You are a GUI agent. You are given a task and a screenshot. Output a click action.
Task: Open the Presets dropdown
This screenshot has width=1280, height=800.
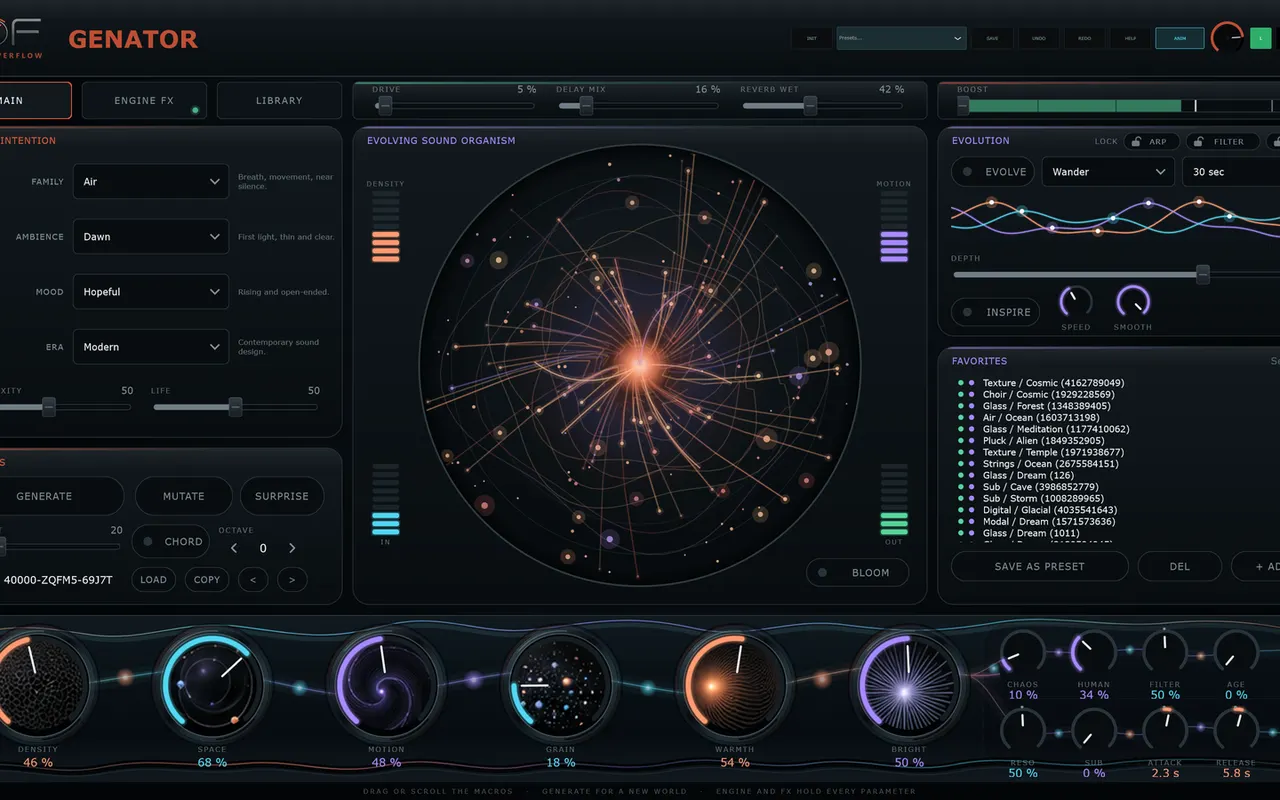[x=901, y=38]
